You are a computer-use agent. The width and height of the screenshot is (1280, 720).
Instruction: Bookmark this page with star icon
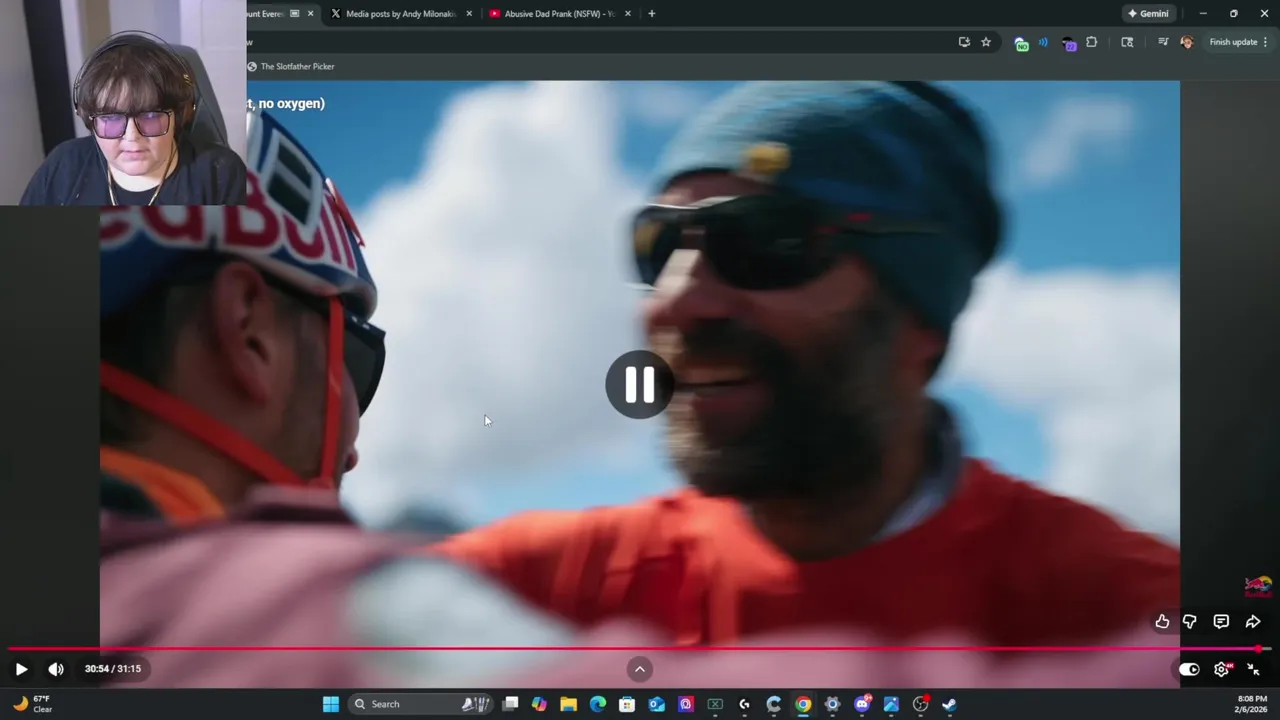coord(986,42)
